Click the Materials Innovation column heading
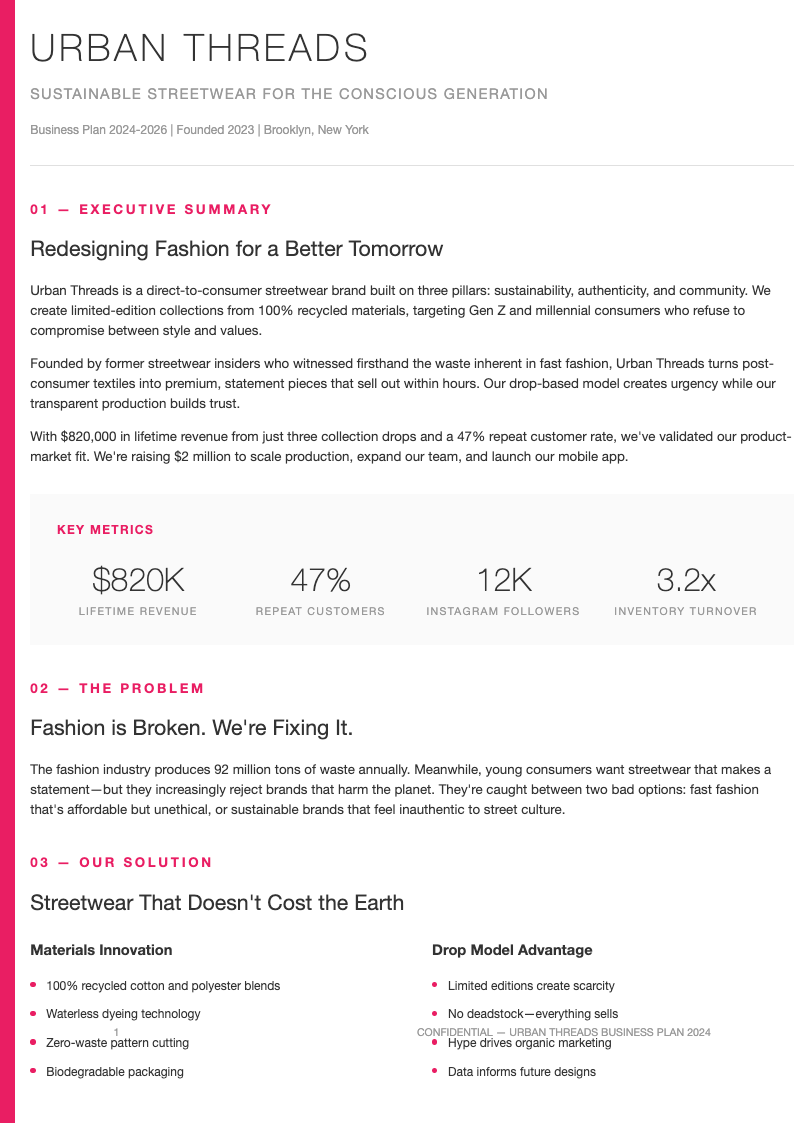This screenshot has height=1123, width=794. tap(101, 950)
